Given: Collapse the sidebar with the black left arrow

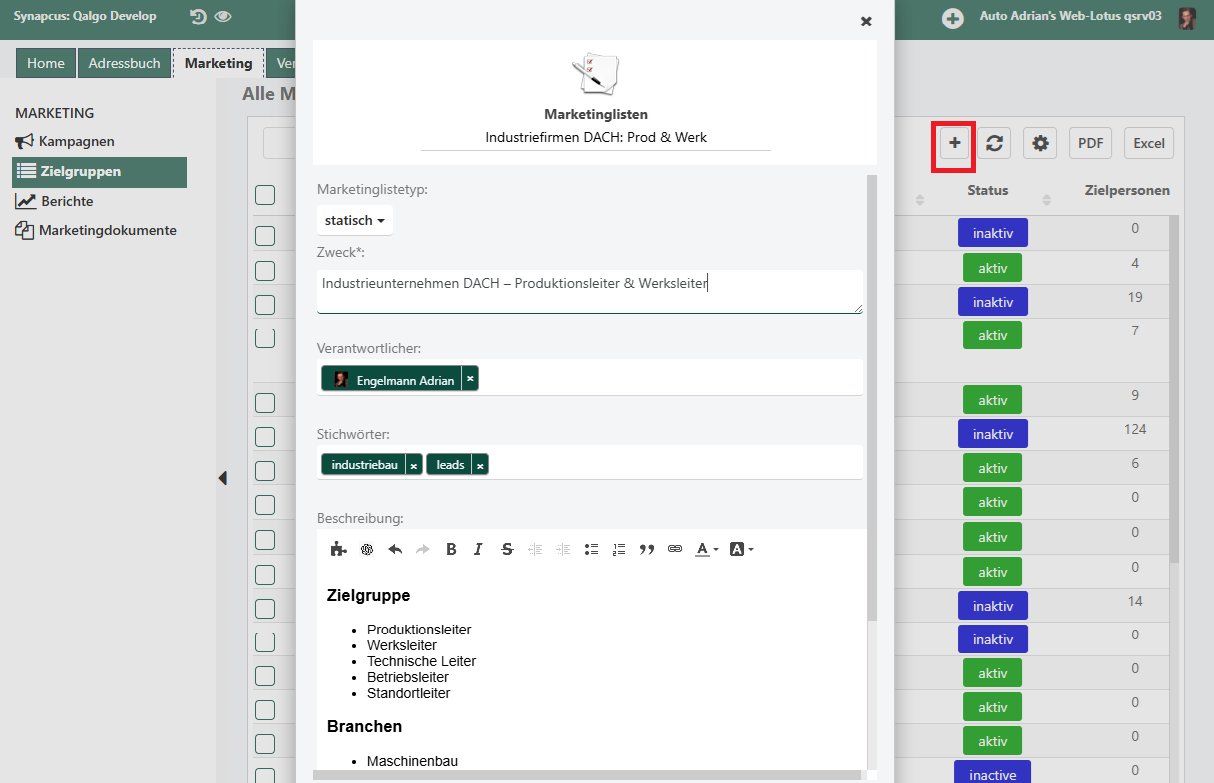Looking at the screenshot, I should pyautogui.click(x=222, y=479).
